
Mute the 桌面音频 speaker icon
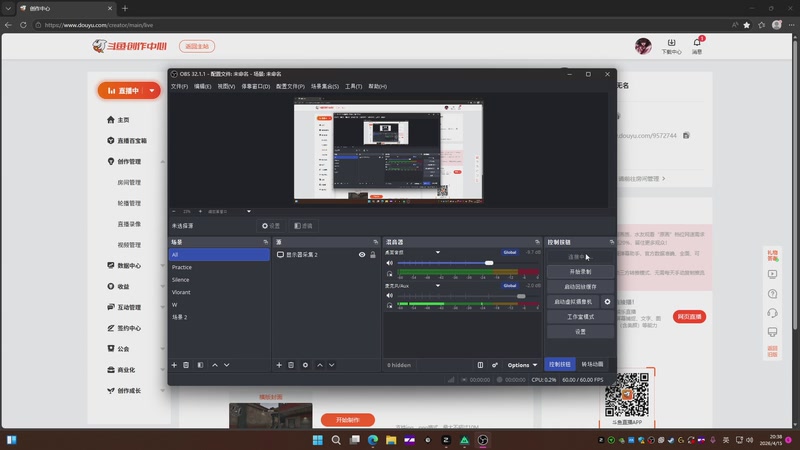[389, 263]
